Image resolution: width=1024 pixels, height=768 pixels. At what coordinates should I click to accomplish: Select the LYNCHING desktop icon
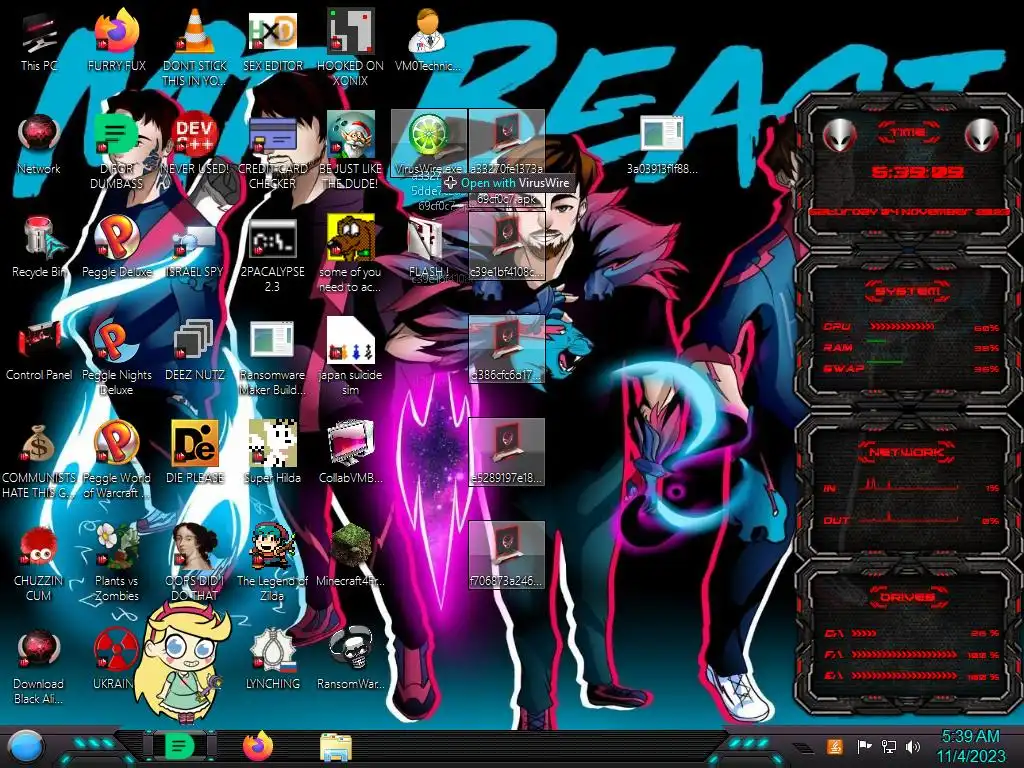click(x=272, y=660)
